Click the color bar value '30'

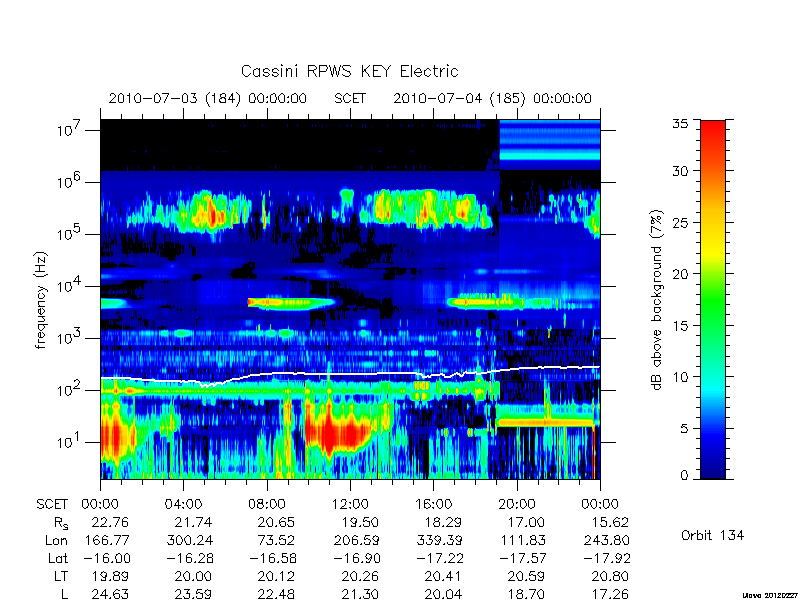682,170
